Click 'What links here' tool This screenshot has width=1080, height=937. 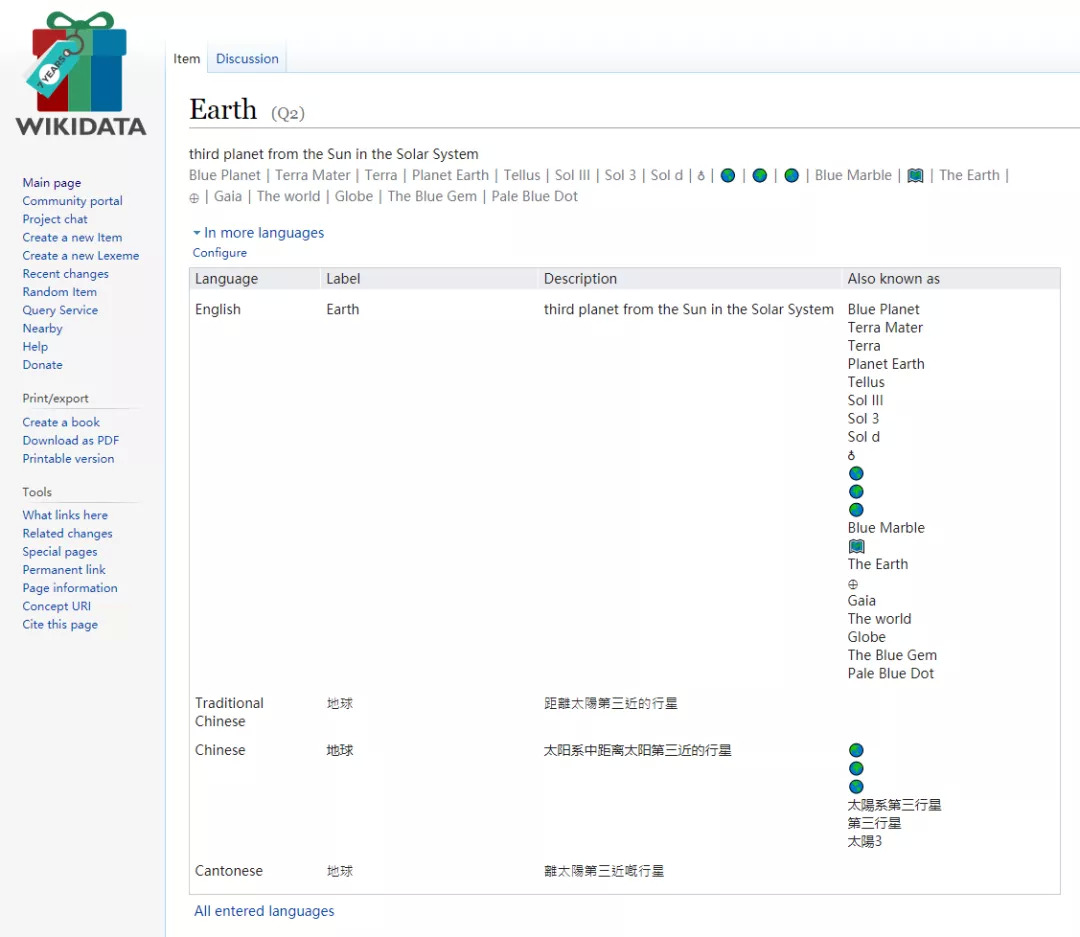[65, 515]
